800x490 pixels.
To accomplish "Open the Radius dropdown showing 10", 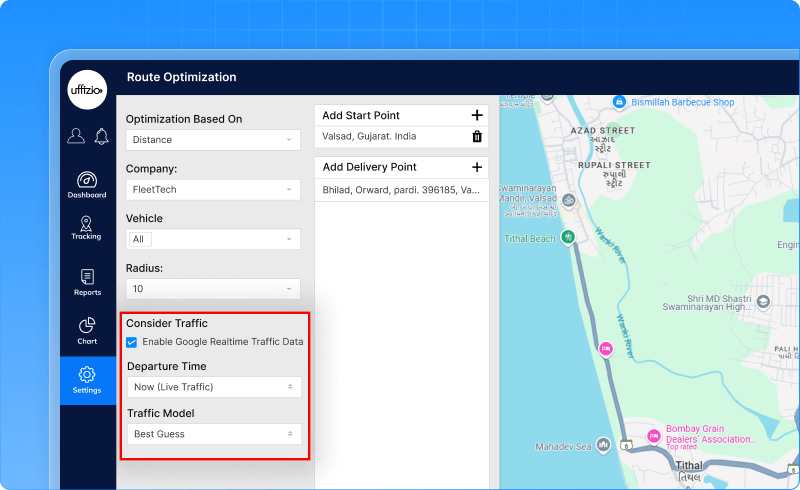I will (x=213, y=289).
